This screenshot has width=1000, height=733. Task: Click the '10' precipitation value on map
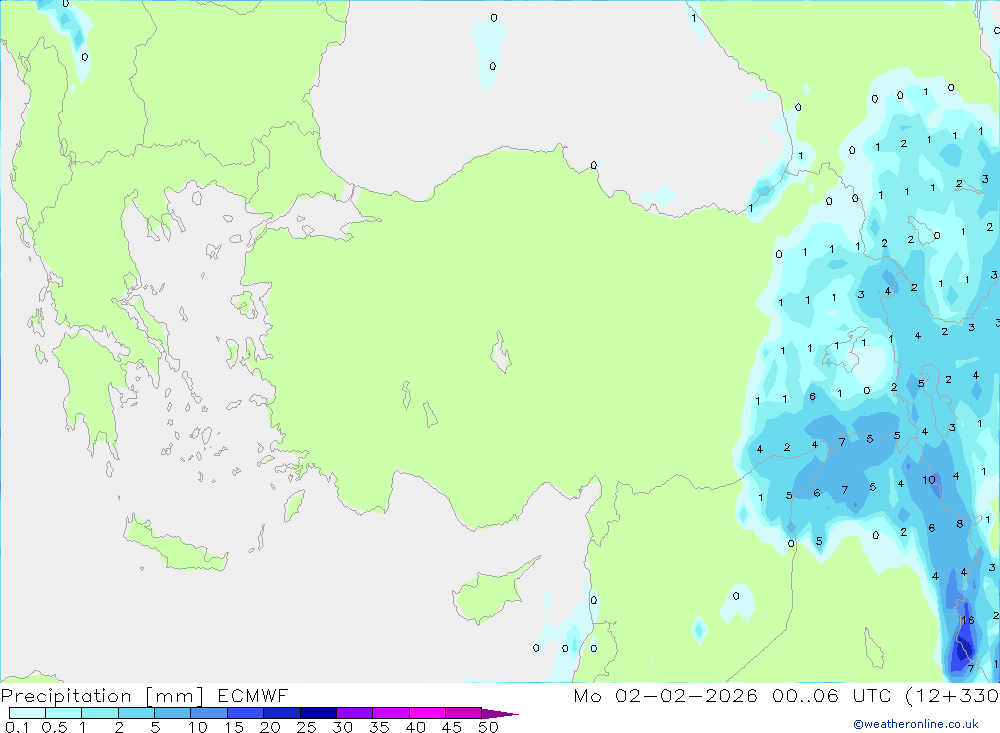click(929, 480)
